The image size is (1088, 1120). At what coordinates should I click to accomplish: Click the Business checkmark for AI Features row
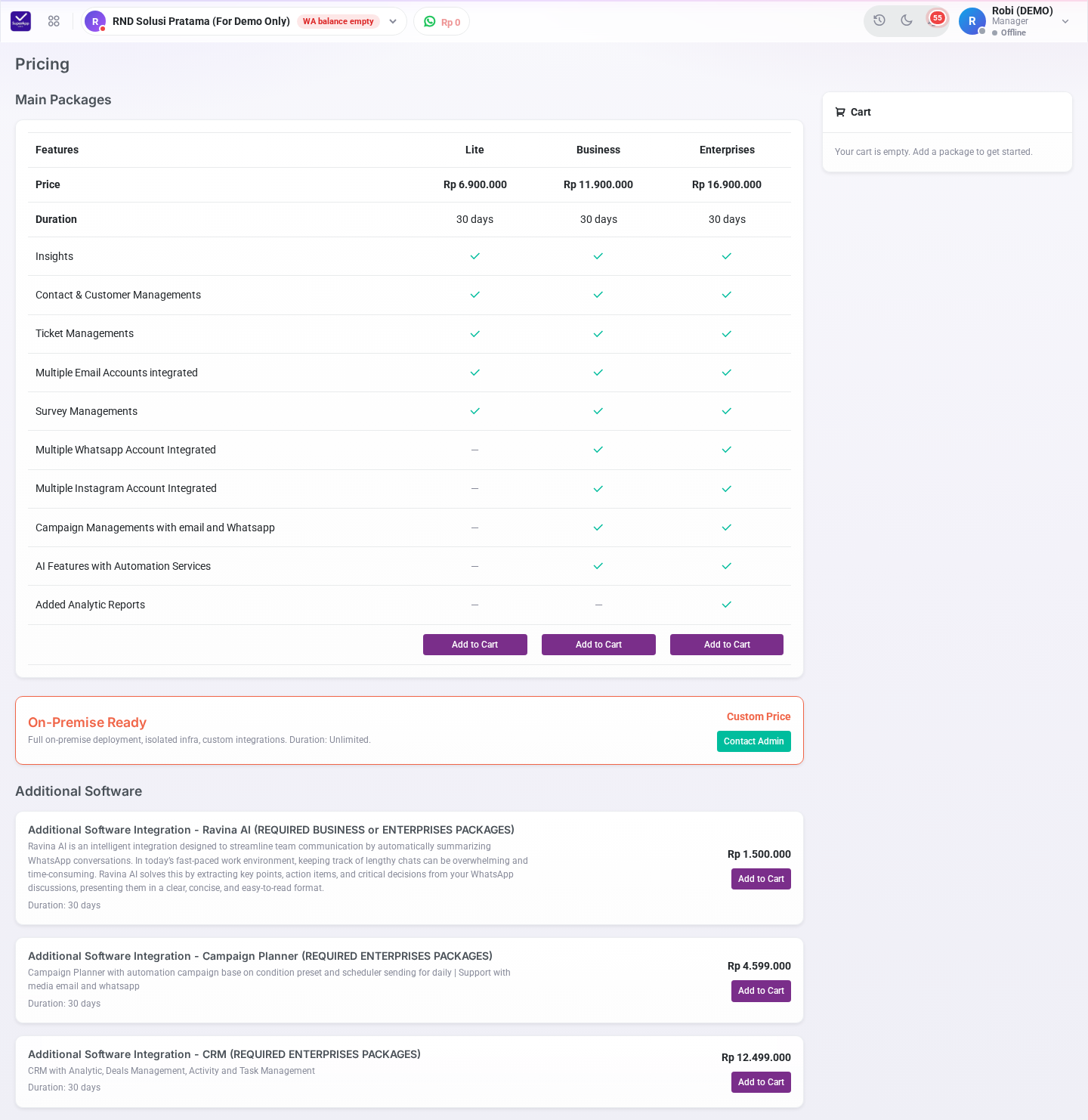pyautogui.click(x=598, y=566)
